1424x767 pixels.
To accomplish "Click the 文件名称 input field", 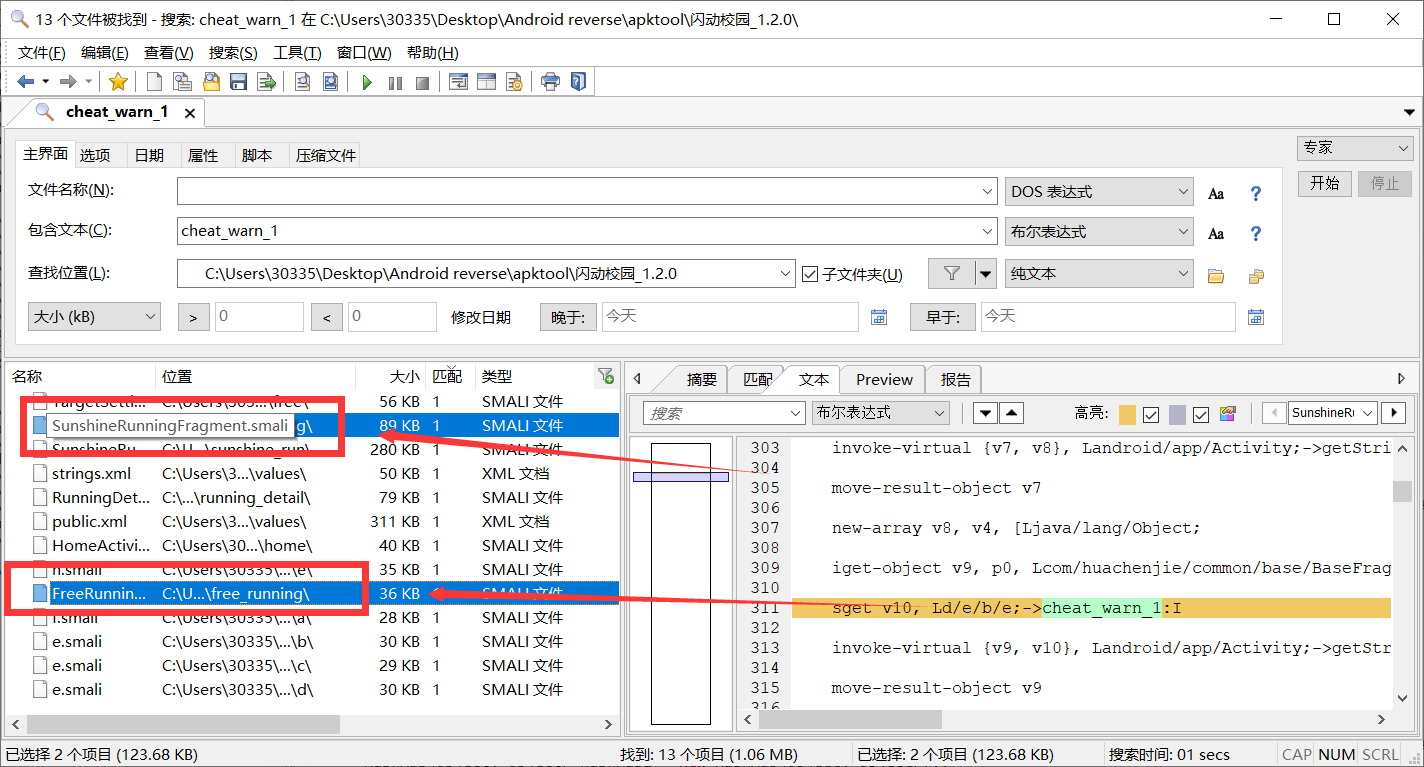I will [587, 191].
